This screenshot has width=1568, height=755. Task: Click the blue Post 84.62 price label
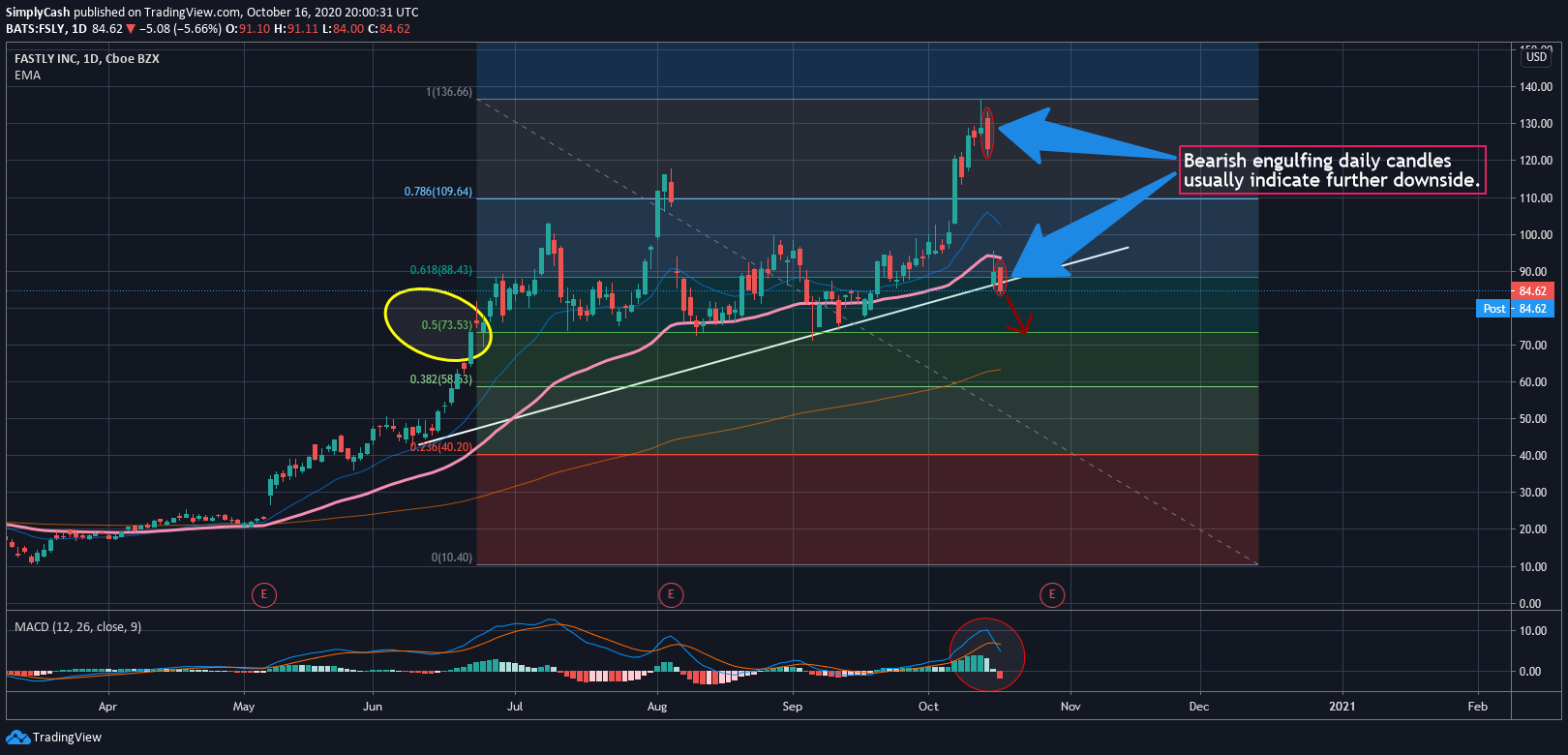(1515, 309)
